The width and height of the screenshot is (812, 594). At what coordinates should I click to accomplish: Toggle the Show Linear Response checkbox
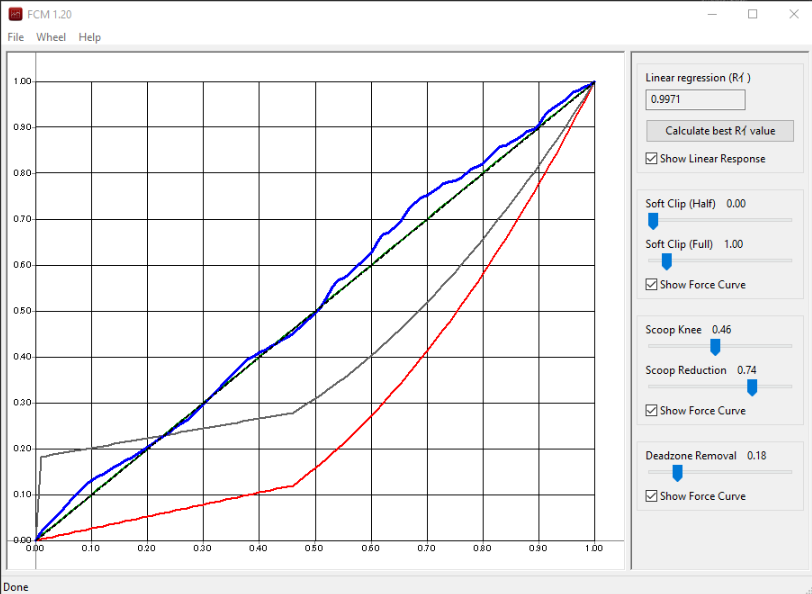pyautogui.click(x=652, y=159)
